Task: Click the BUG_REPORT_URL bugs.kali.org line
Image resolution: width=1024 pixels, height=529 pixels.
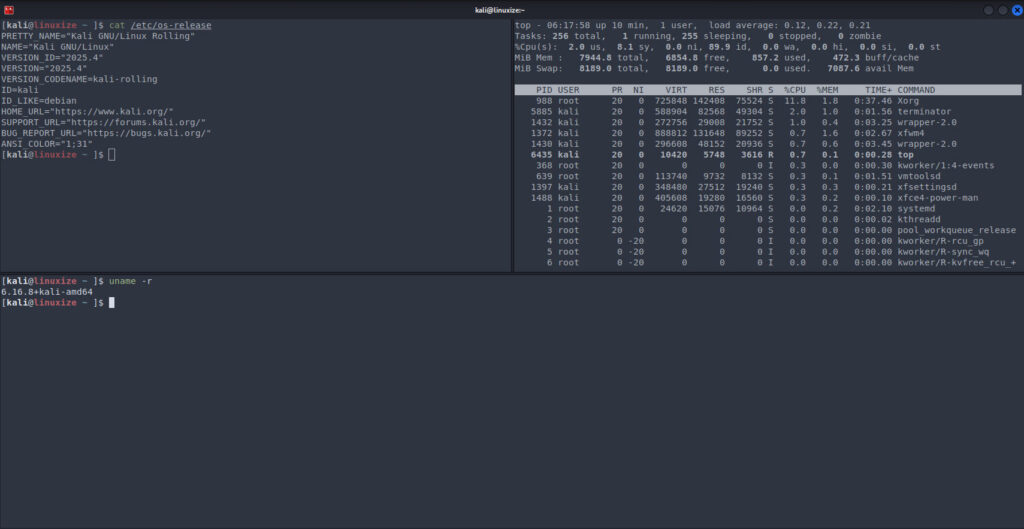Action: pos(106,133)
